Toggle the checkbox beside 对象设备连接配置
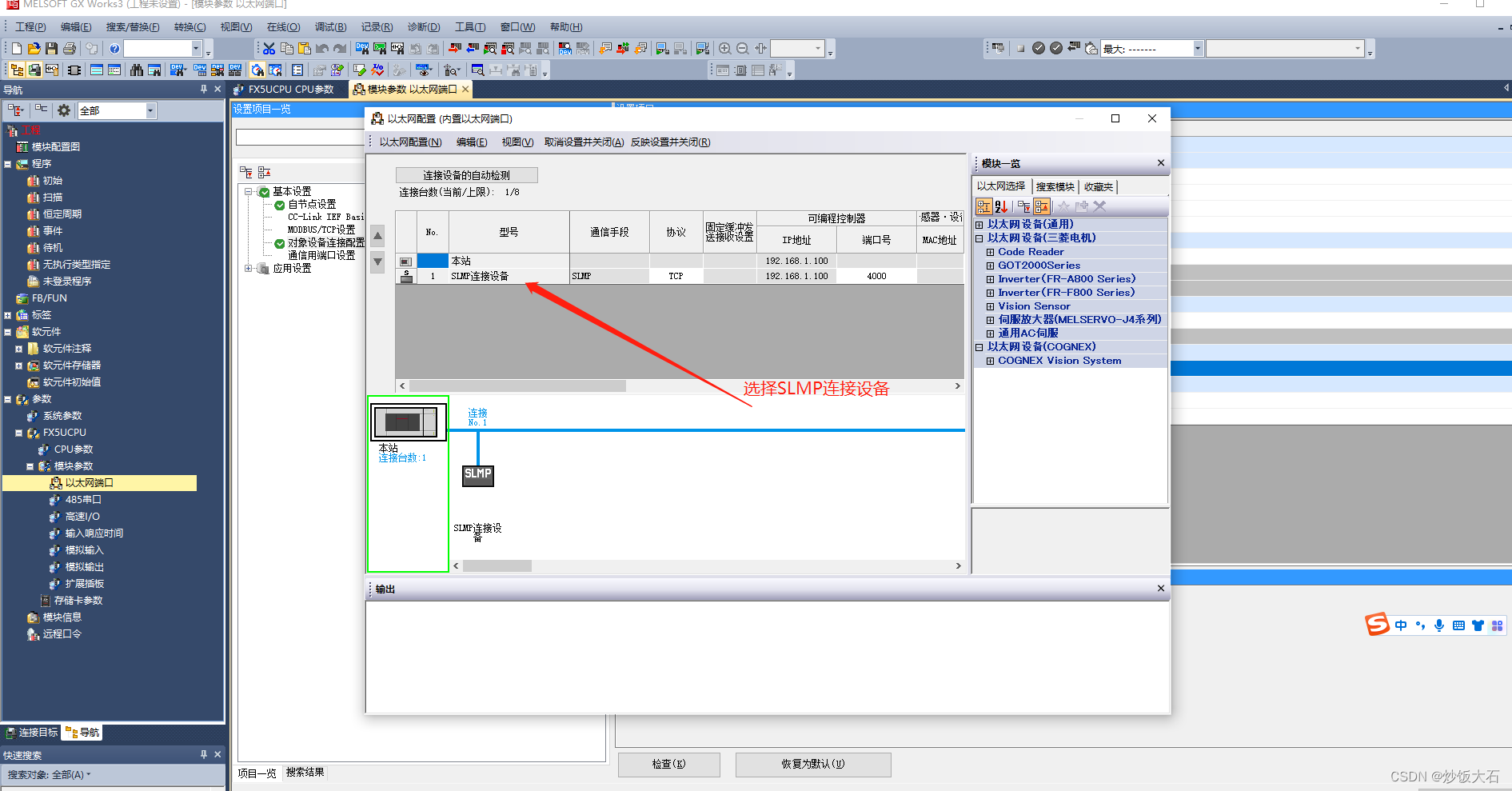This screenshot has height=791, width=1512. point(279,243)
